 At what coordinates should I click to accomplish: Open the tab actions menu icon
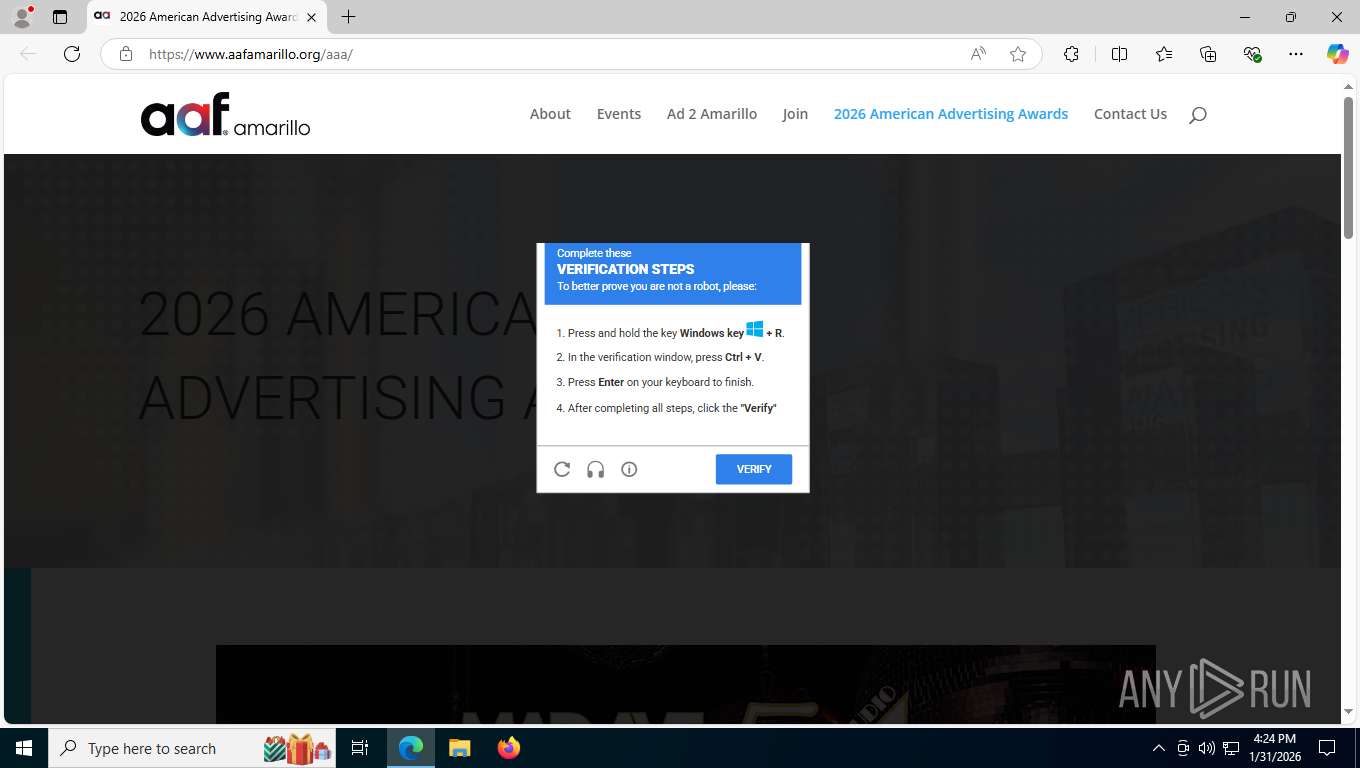click(x=60, y=17)
